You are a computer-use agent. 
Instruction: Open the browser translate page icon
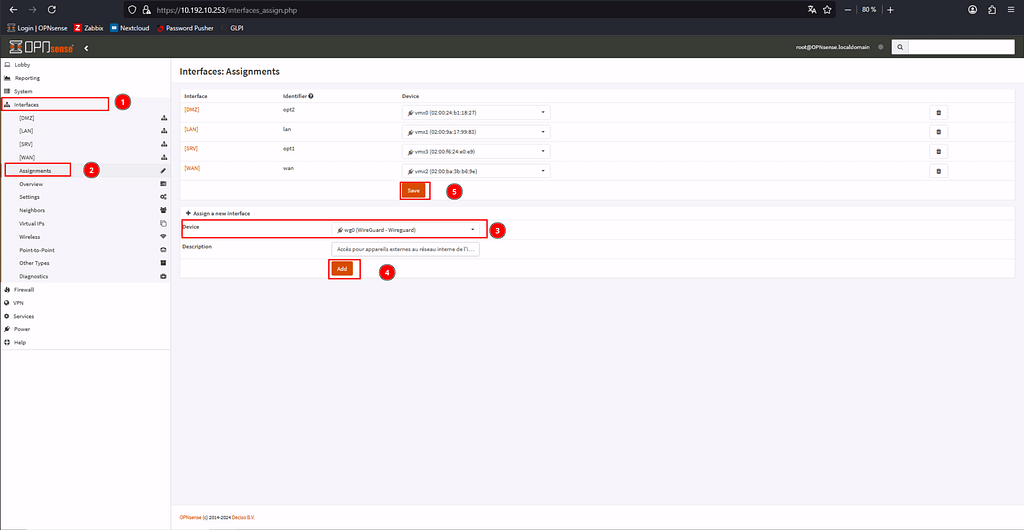click(812, 9)
